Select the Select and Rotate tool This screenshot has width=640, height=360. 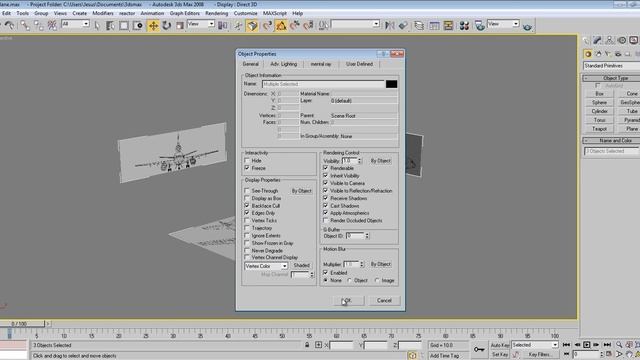pos(167,26)
